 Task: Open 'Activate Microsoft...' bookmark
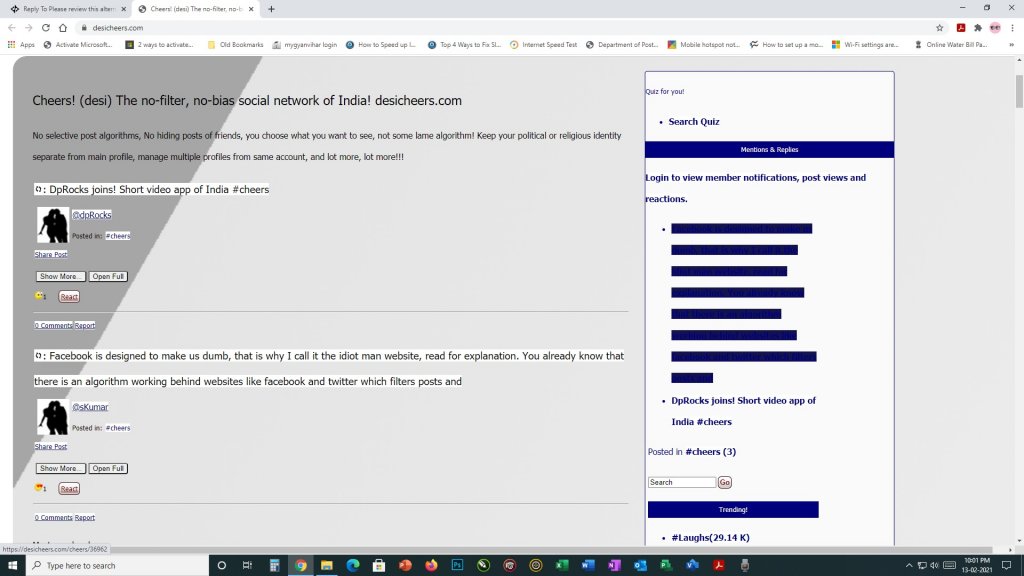pos(78,44)
